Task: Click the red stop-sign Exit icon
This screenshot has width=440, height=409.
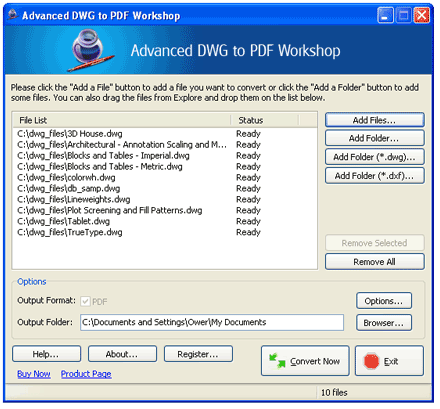Action: (x=371, y=361)
